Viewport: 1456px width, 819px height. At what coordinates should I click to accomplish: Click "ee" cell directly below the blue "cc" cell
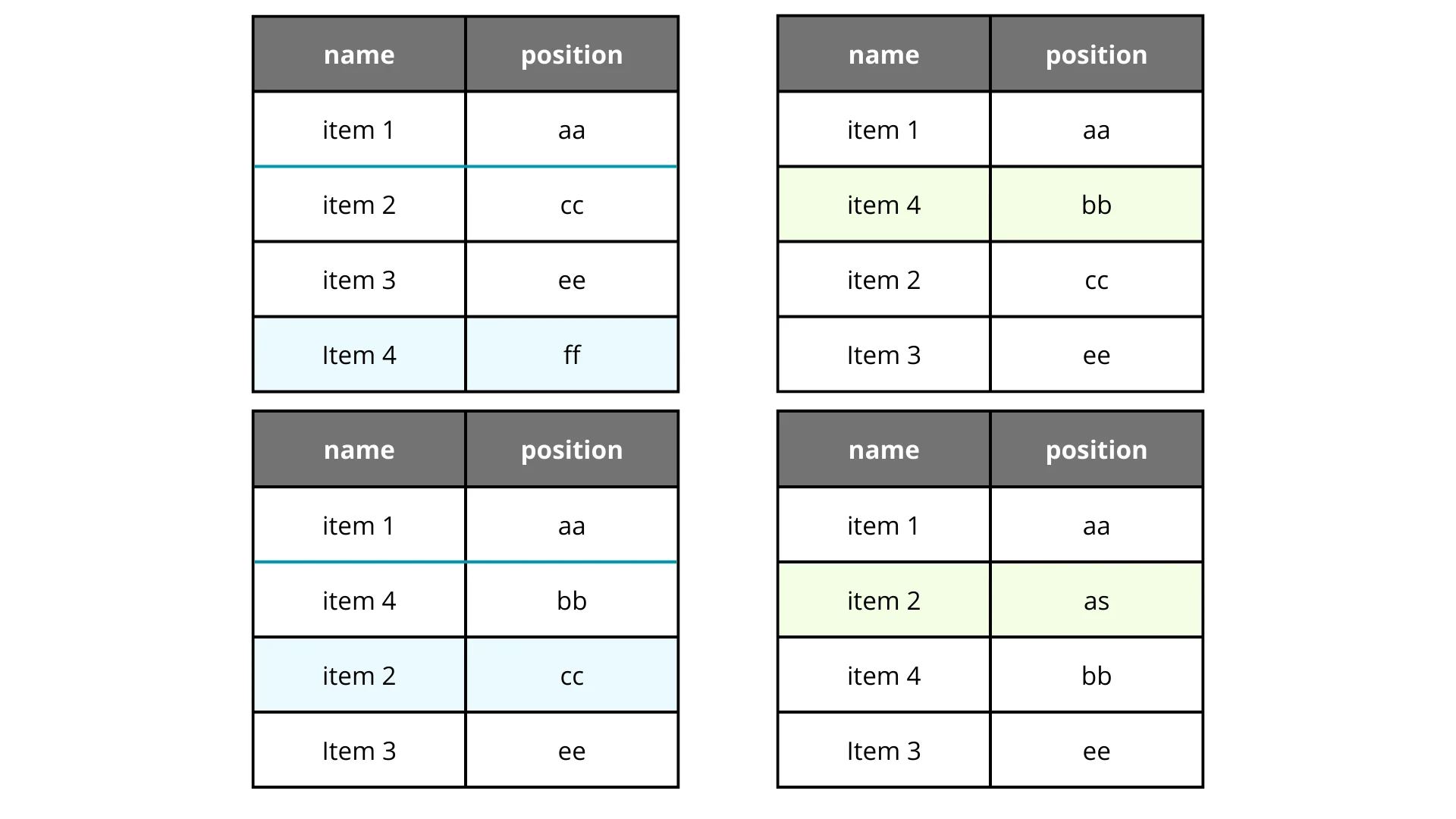[x=572, y=751]
